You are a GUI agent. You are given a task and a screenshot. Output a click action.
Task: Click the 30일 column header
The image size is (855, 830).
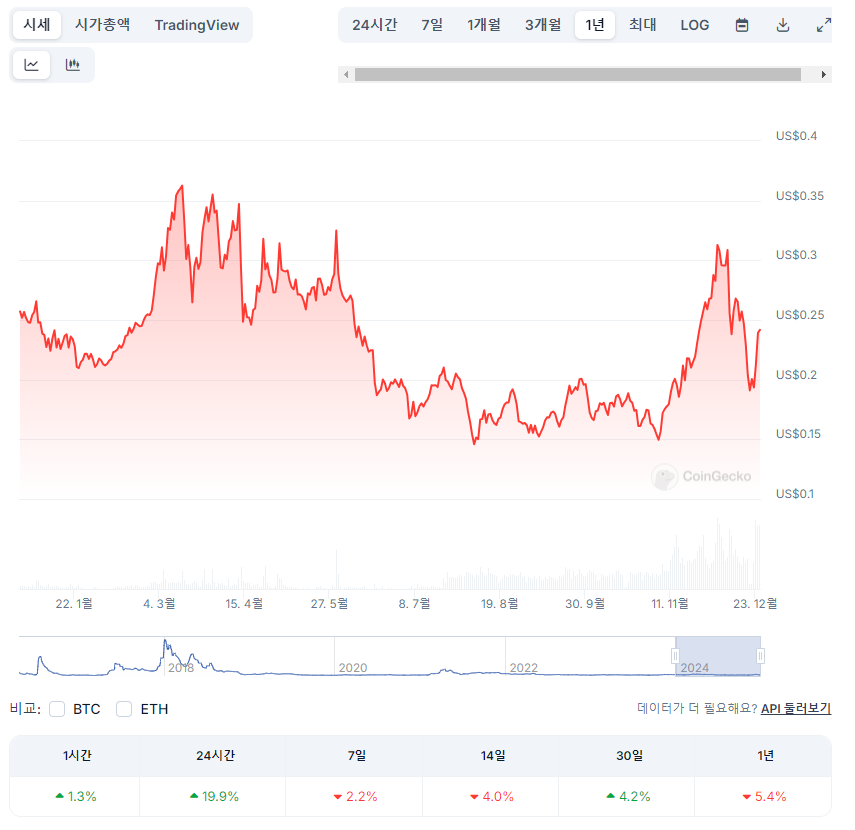[629, 755]
